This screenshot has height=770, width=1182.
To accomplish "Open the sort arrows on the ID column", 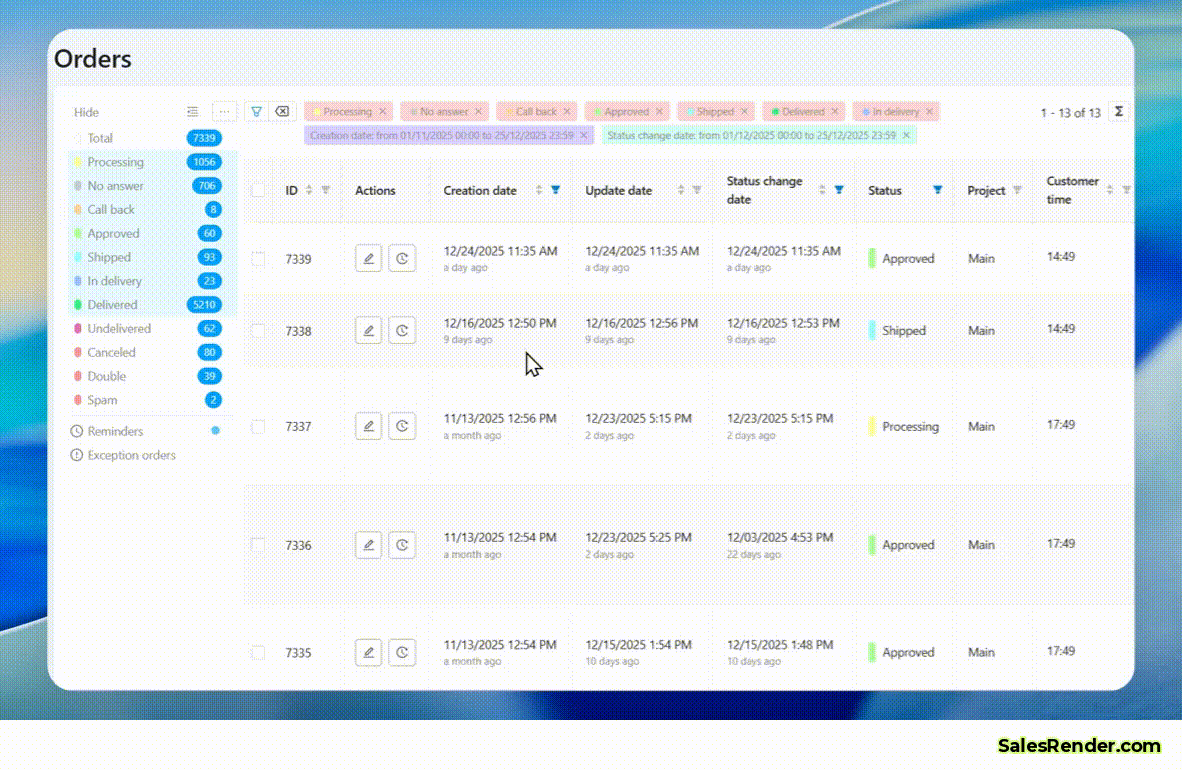I will click(309, 189).
